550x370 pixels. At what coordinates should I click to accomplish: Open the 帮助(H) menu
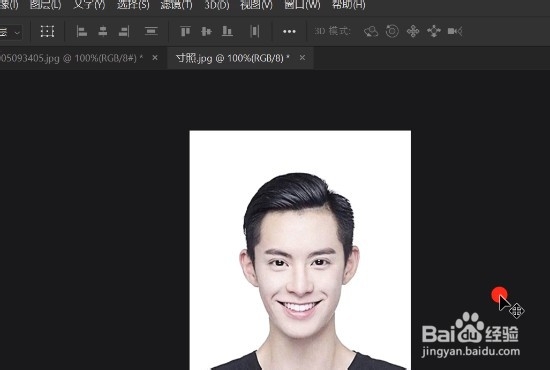point(348,5)
